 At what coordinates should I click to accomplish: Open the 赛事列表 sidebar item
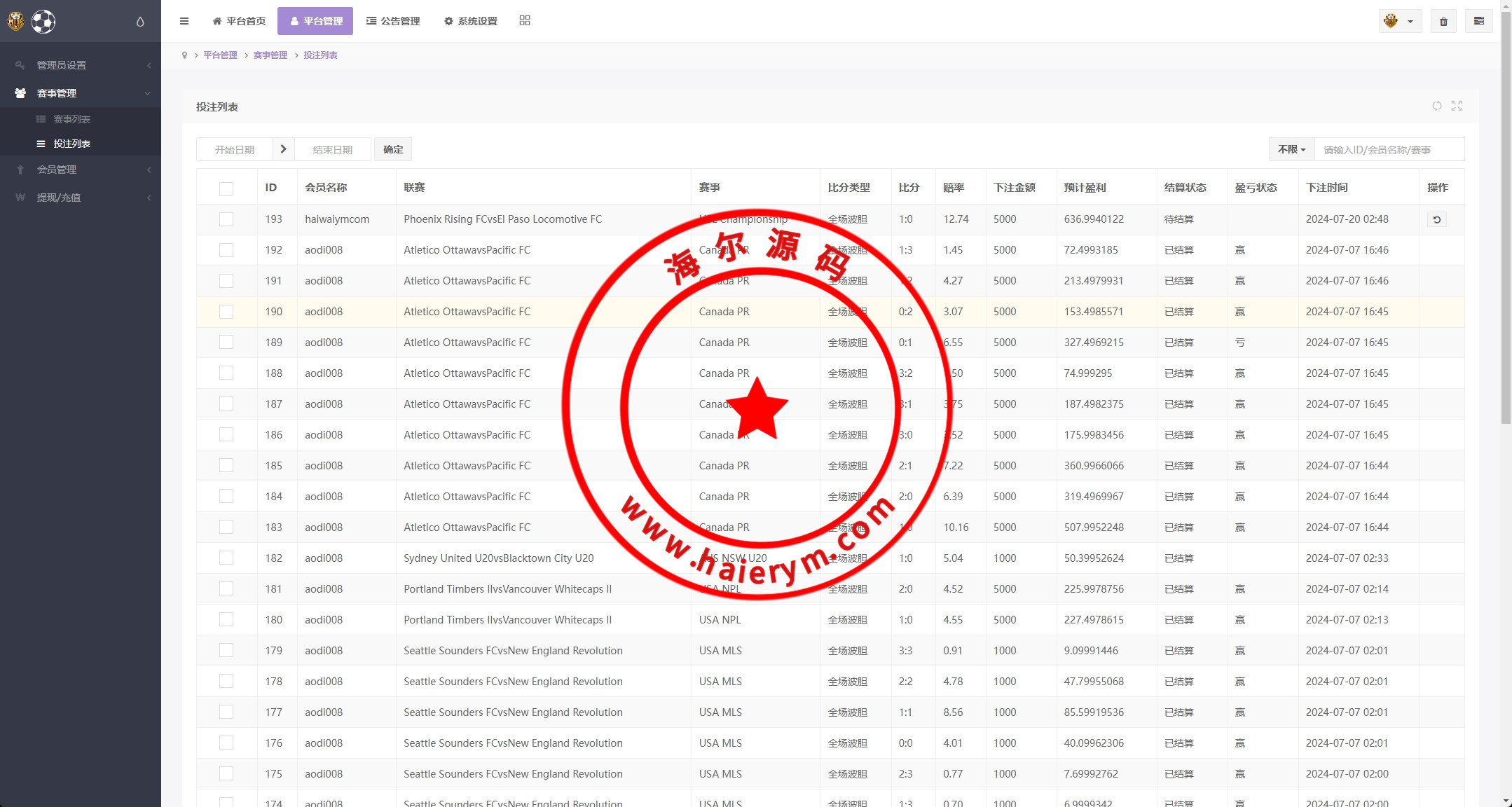(71, 119)
